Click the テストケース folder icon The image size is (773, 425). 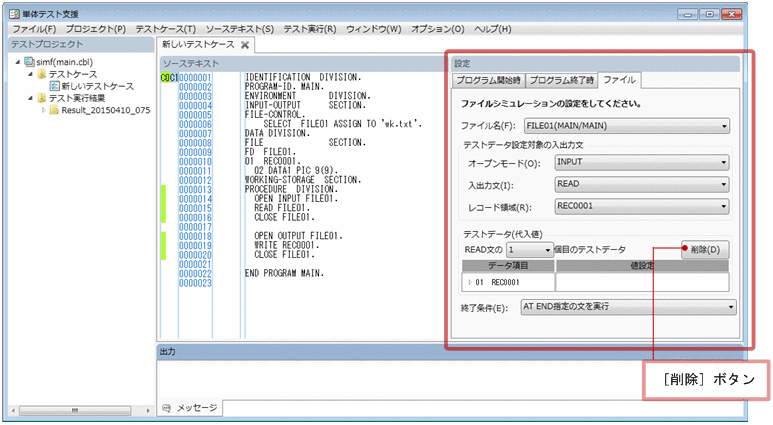click(x=42, y=74)
